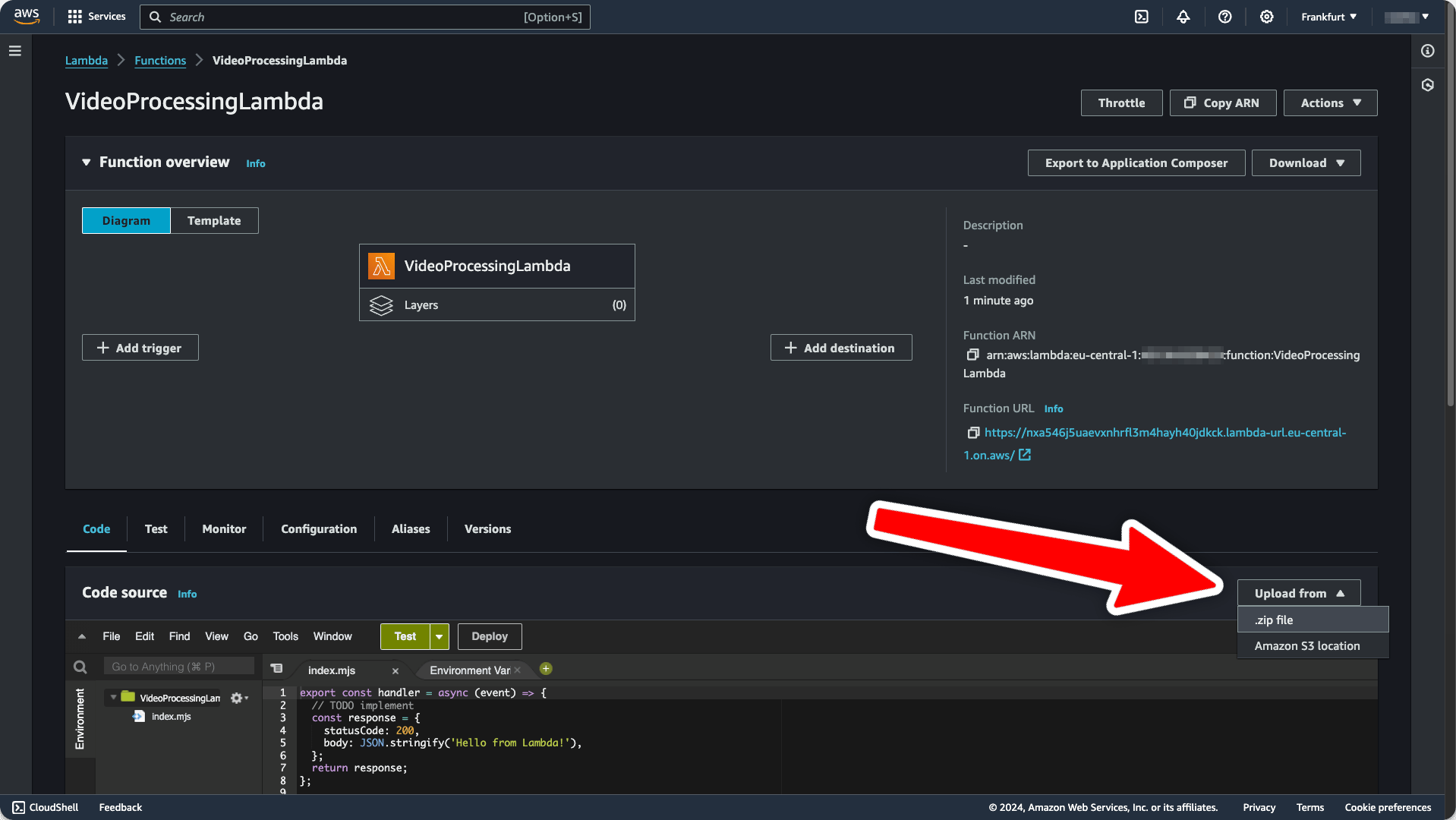Open the Aliases tab
This screenshot has height=820, width=1456.
click(x=411, y=529)
